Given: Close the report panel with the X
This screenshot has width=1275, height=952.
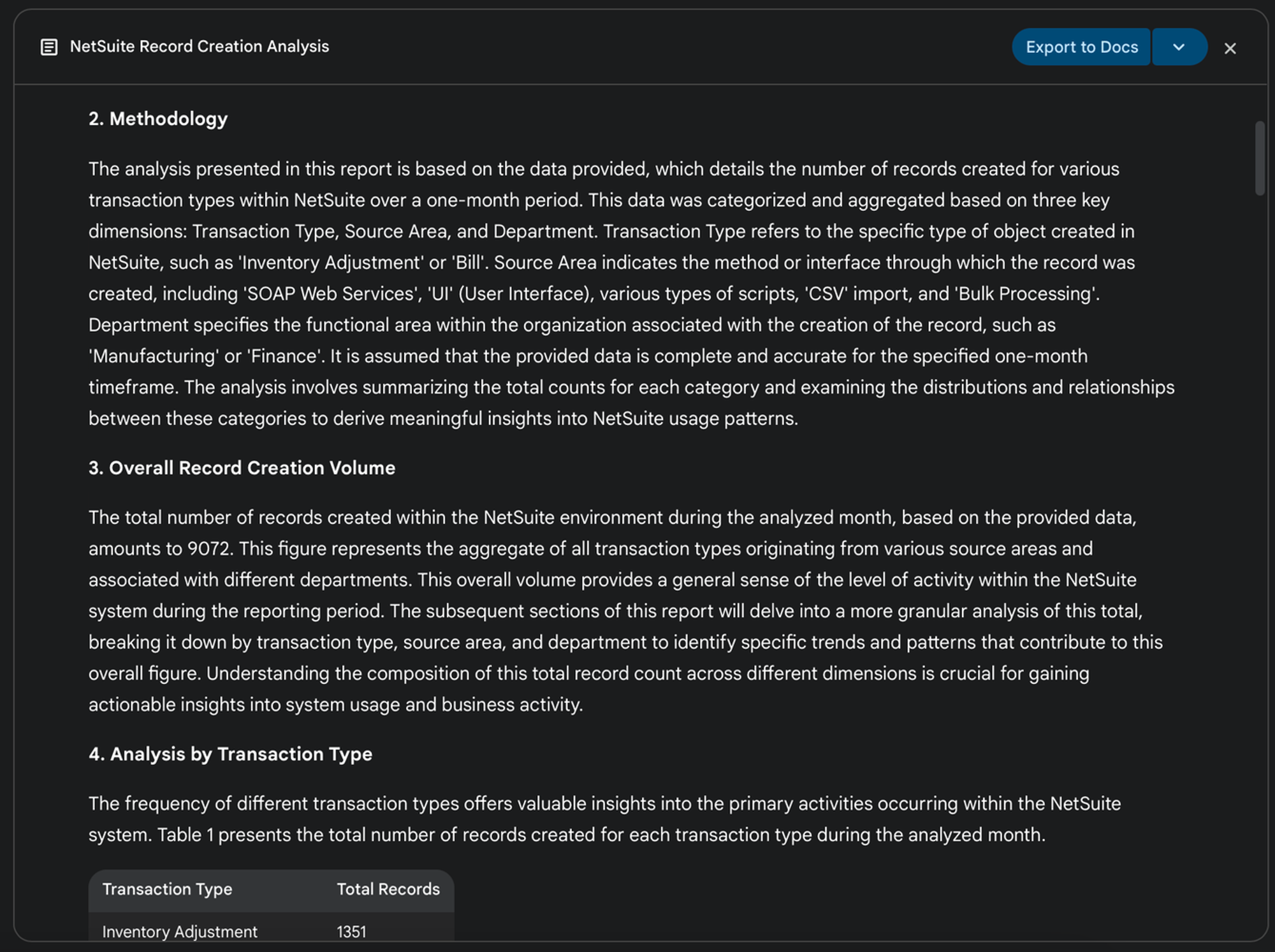Looking at the screenshot, I should tap(1230, 48).
